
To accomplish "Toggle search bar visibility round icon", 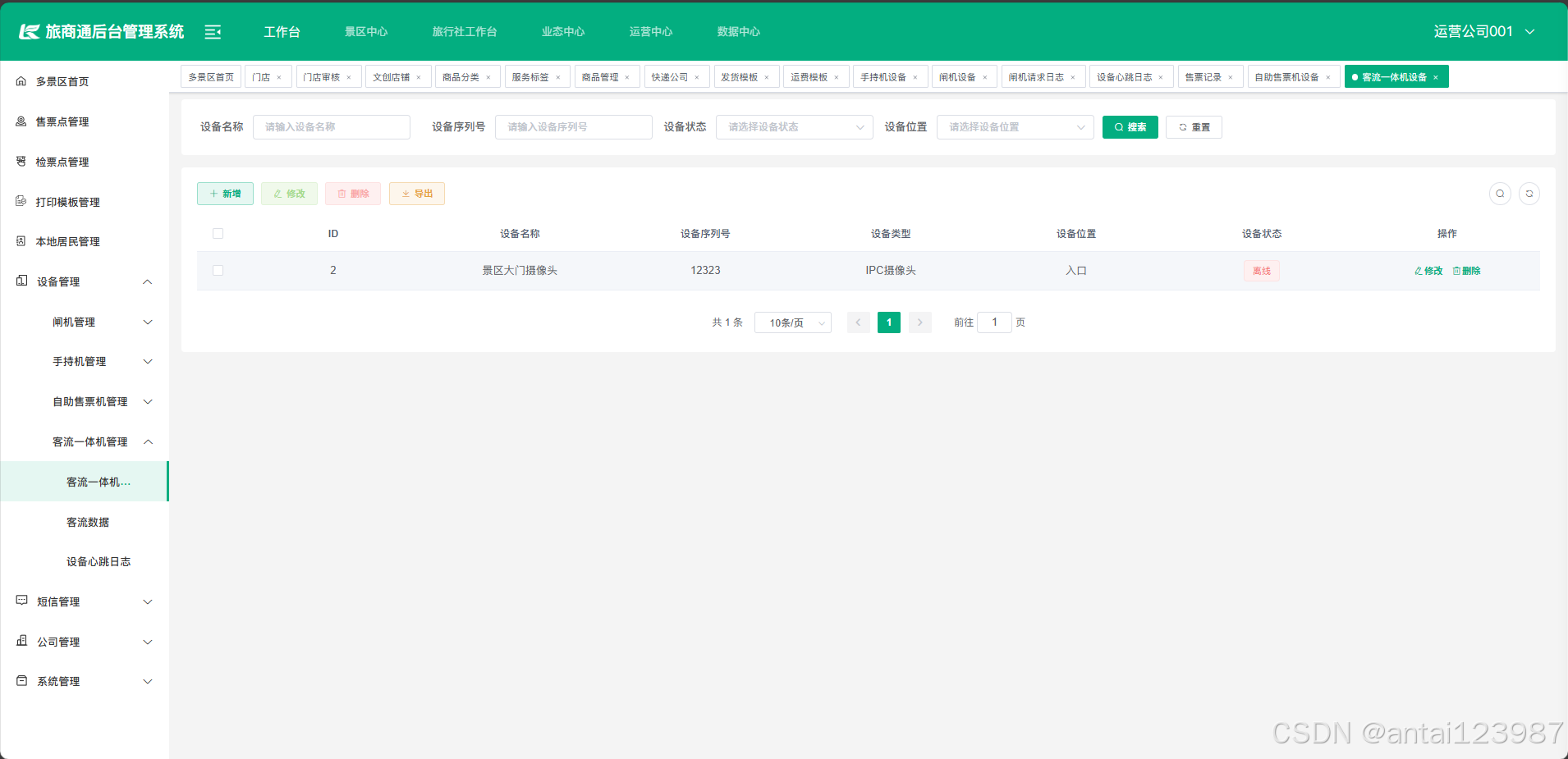I will 1500,194.
